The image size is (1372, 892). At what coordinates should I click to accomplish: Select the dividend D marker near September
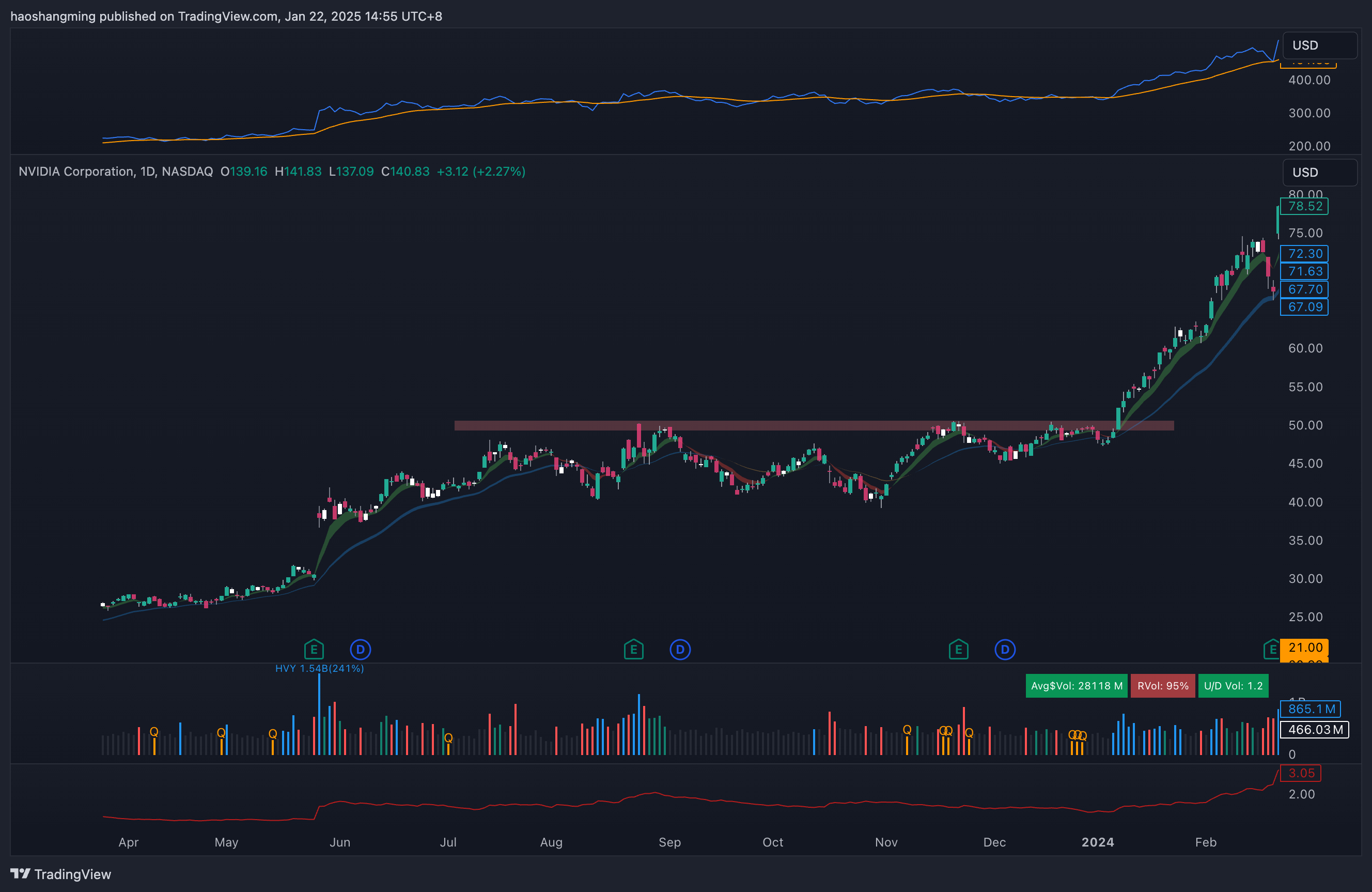pyautogui.click(x=680, y=650)
